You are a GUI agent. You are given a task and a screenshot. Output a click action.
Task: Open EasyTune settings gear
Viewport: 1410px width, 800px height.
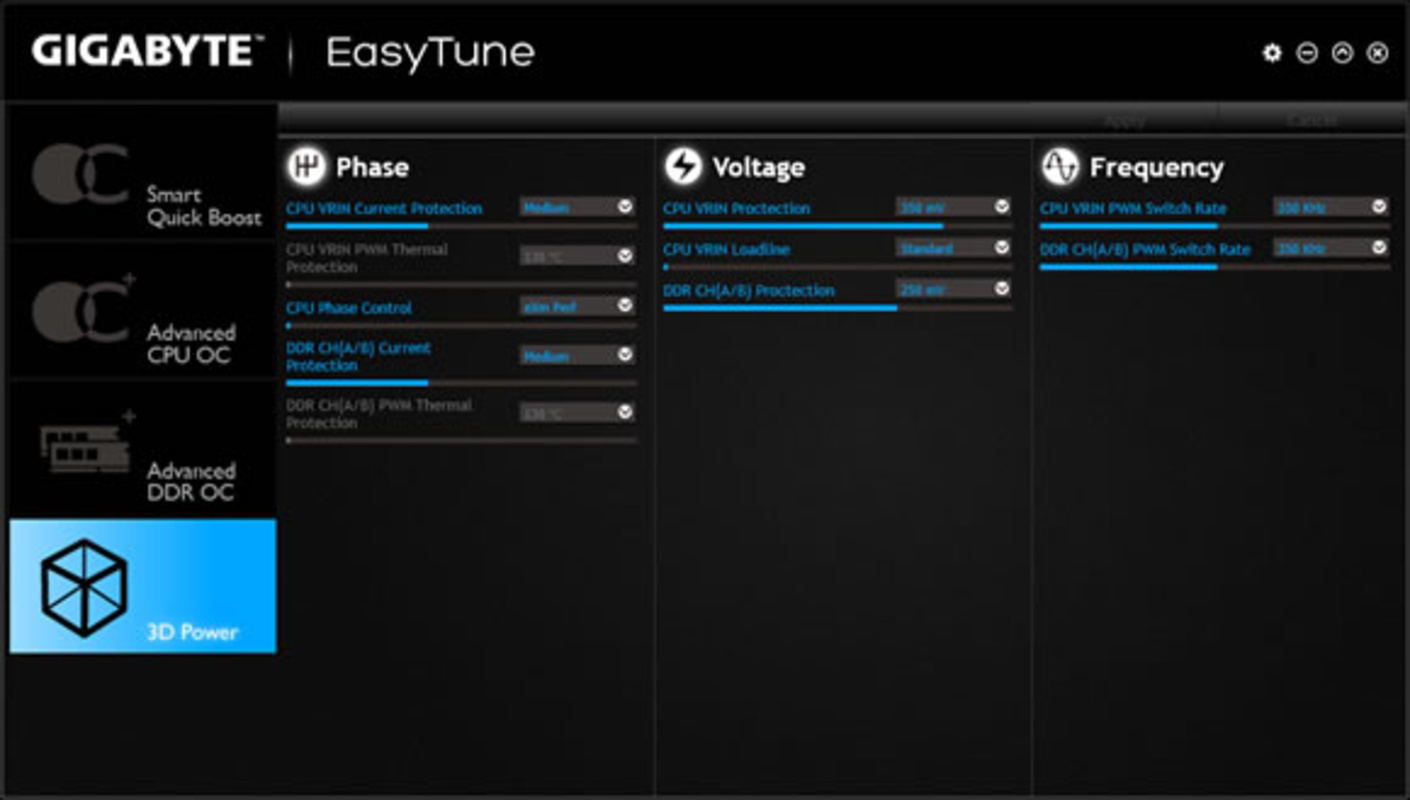(x=1271, y=53)
